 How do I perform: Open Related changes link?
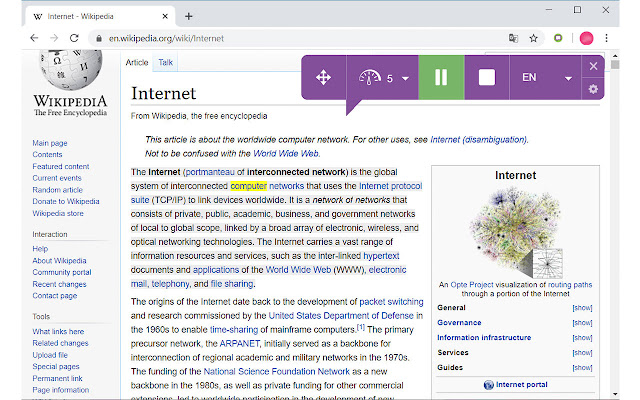pos(60,343)
